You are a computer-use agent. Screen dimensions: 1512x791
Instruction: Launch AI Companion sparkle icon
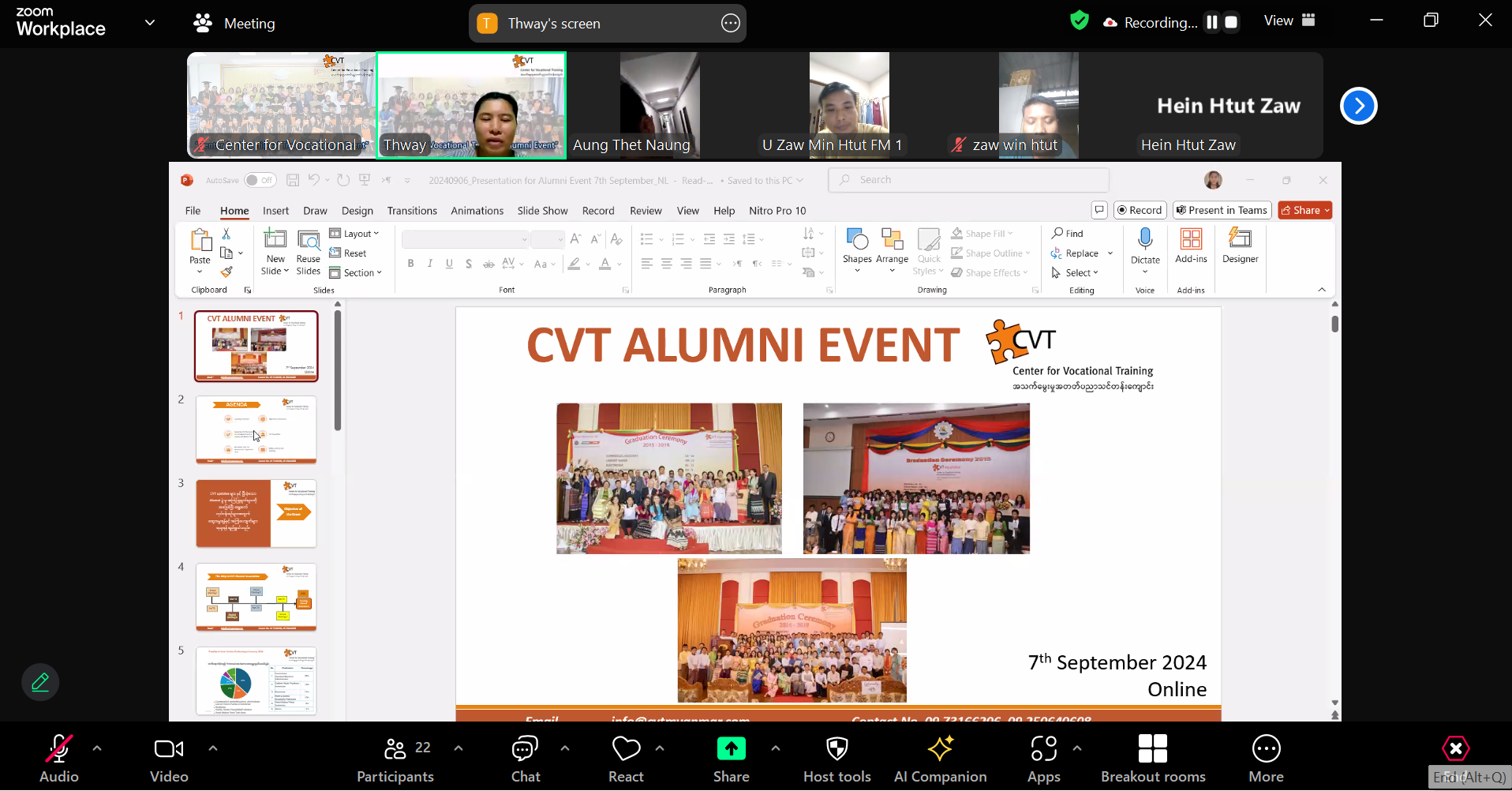click(x=940, y=748)
